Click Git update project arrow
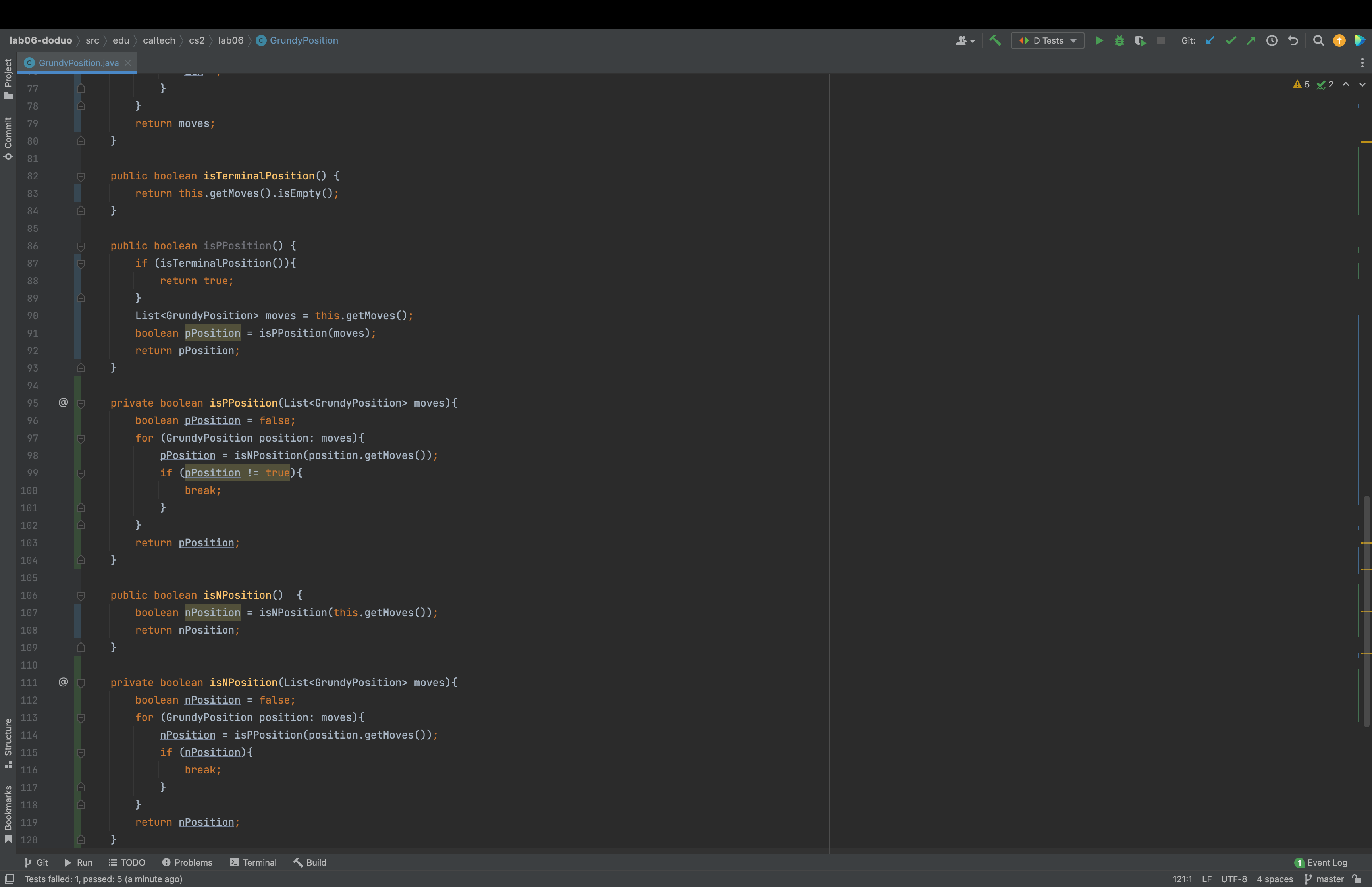This screenshot has width=1372, height=887. pos(1210,40)
